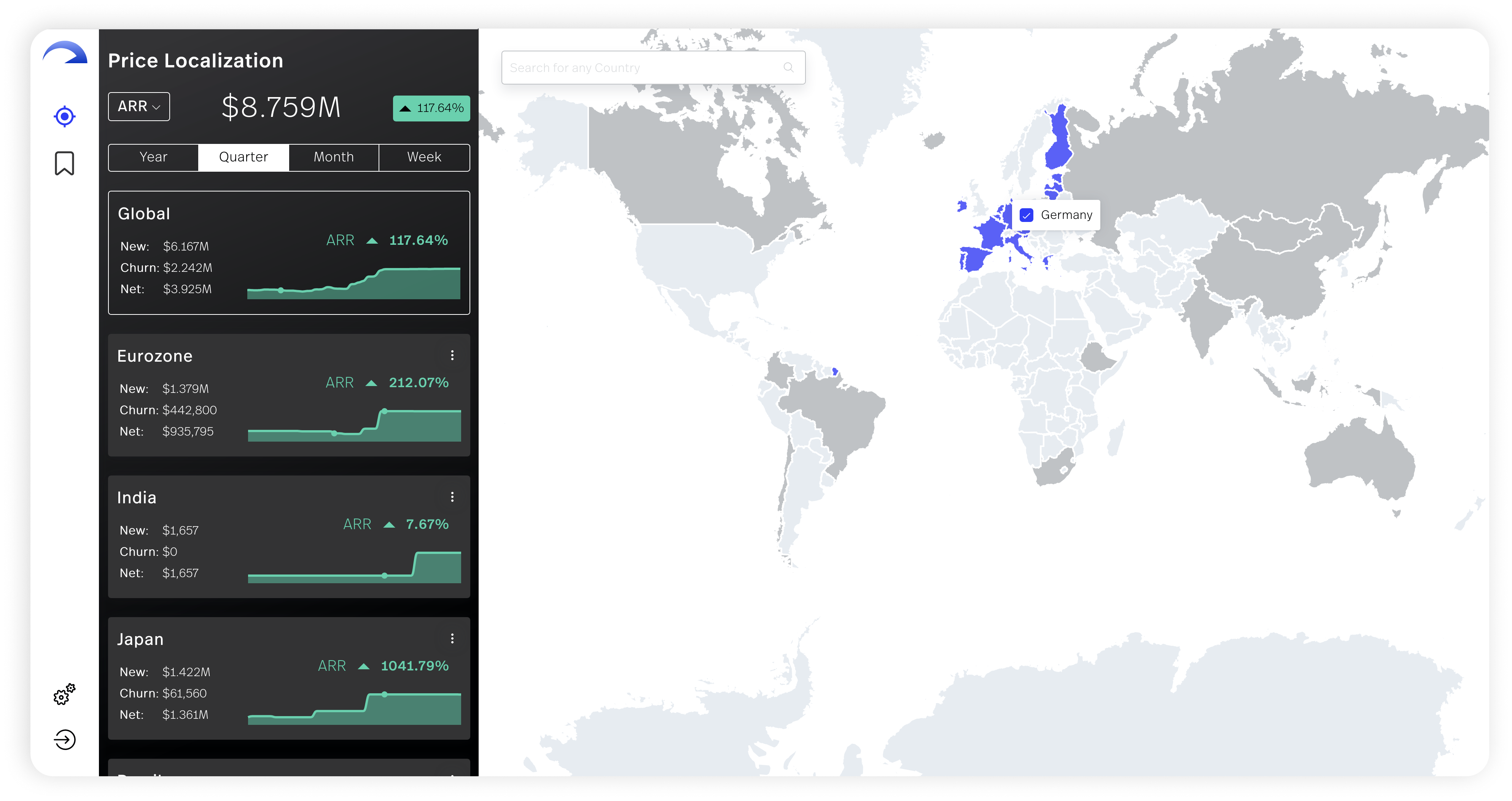The height and width of the screenshot is (801, 1512).
Task: Click the blue arc logo
Action: pos(65,53)
